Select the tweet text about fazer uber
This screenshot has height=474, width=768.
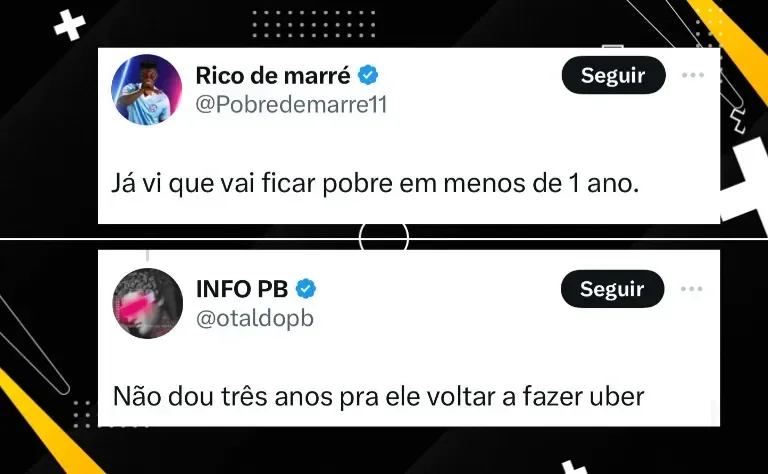[379, 397]
